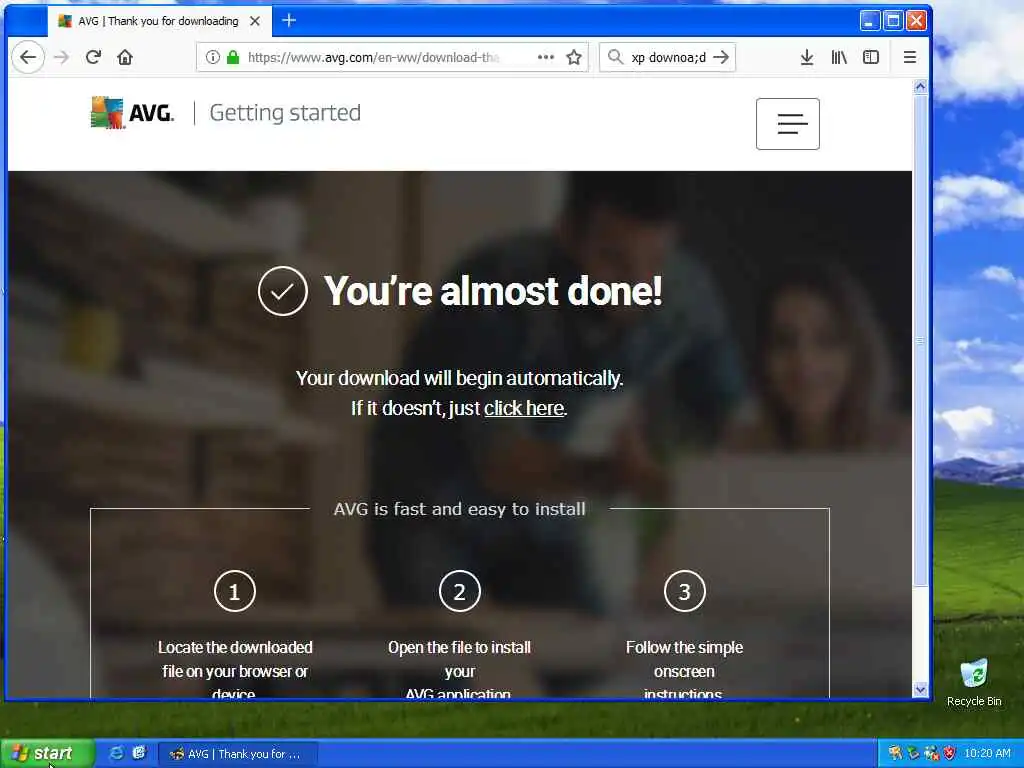Click the 10:20 AM taskbar clock
1024x768 pixels.
987,754
